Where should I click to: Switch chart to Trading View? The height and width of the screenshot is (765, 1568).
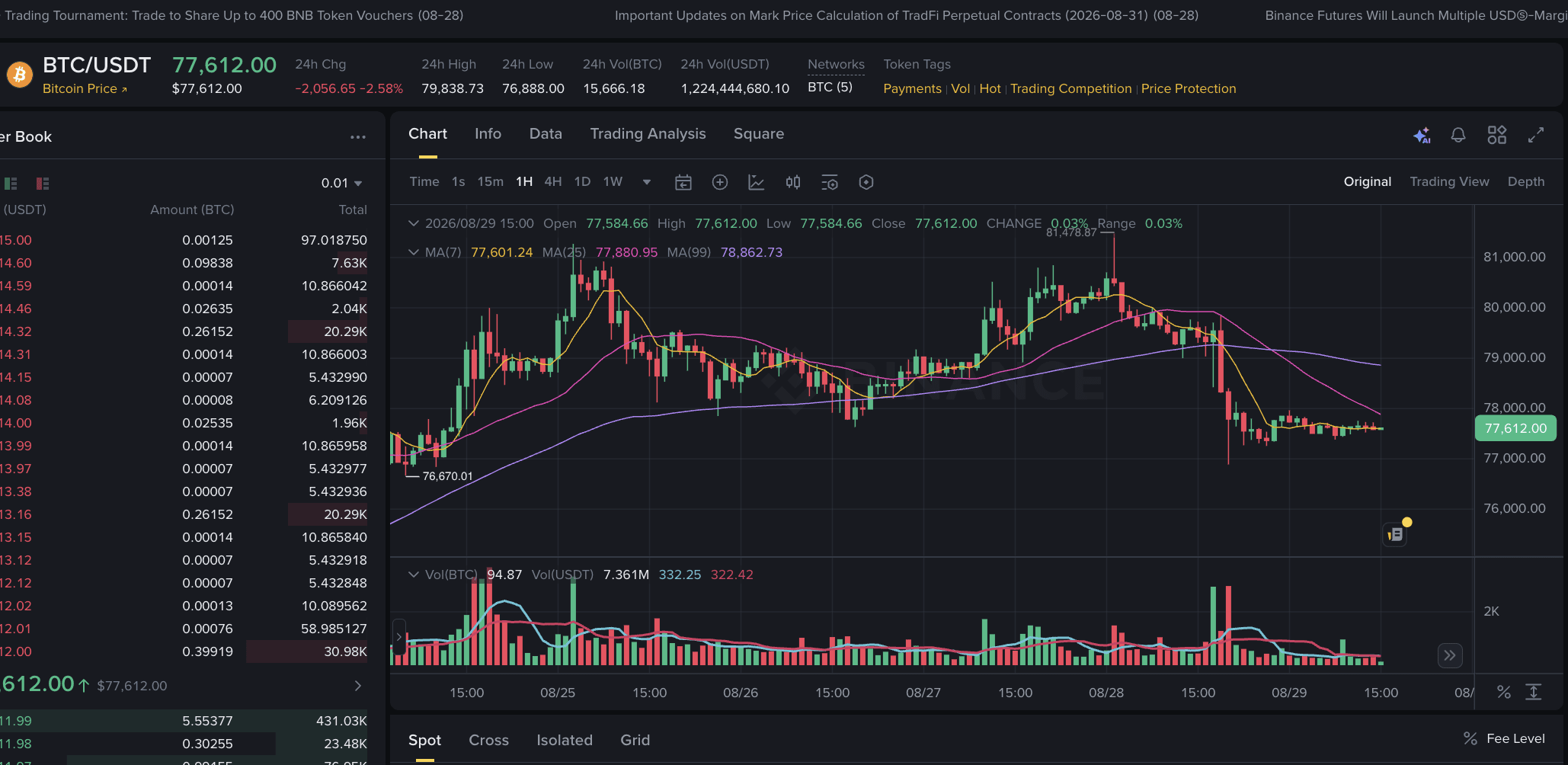pos(1449,181)
